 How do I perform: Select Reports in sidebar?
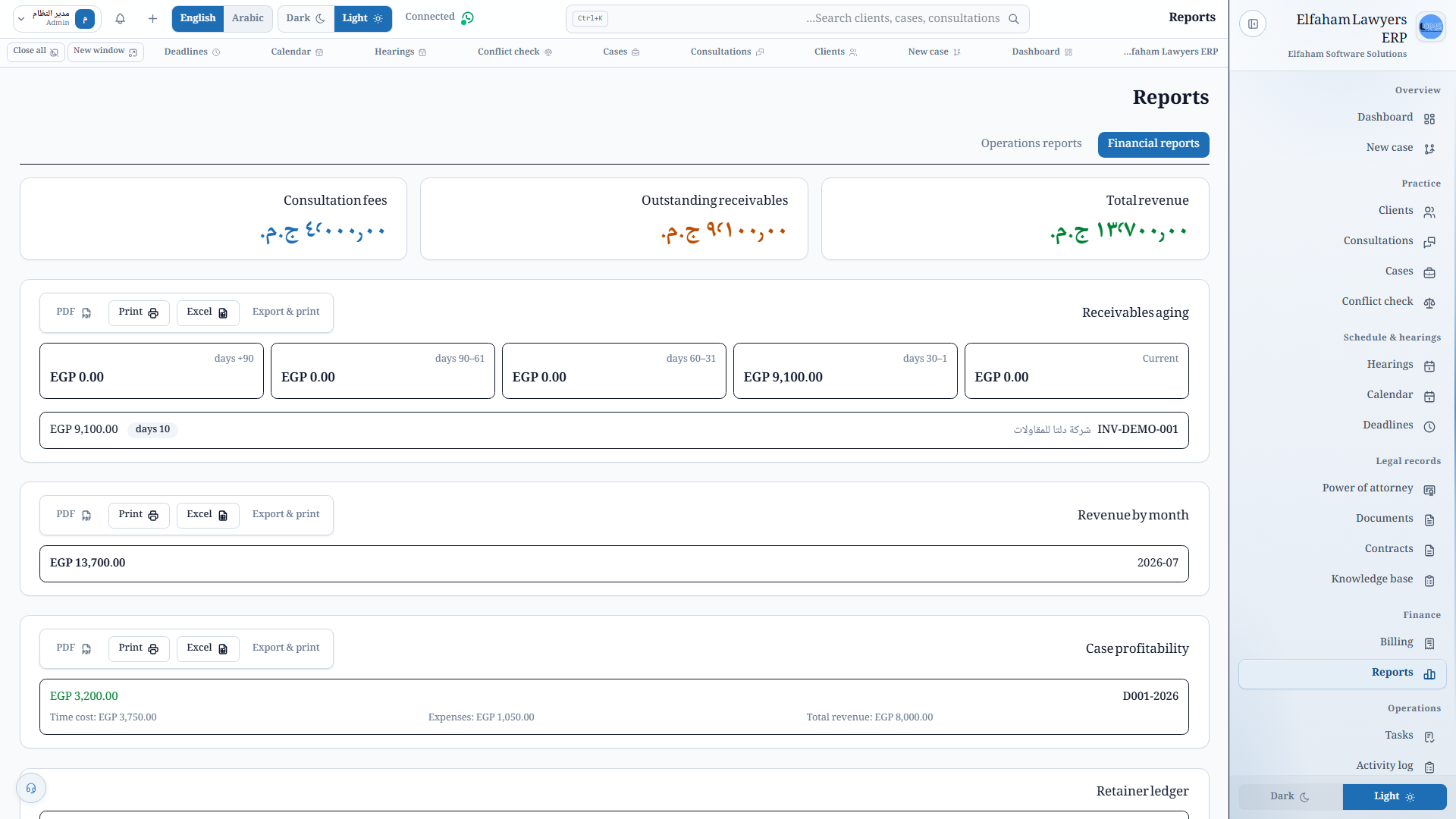(1343, 673)
